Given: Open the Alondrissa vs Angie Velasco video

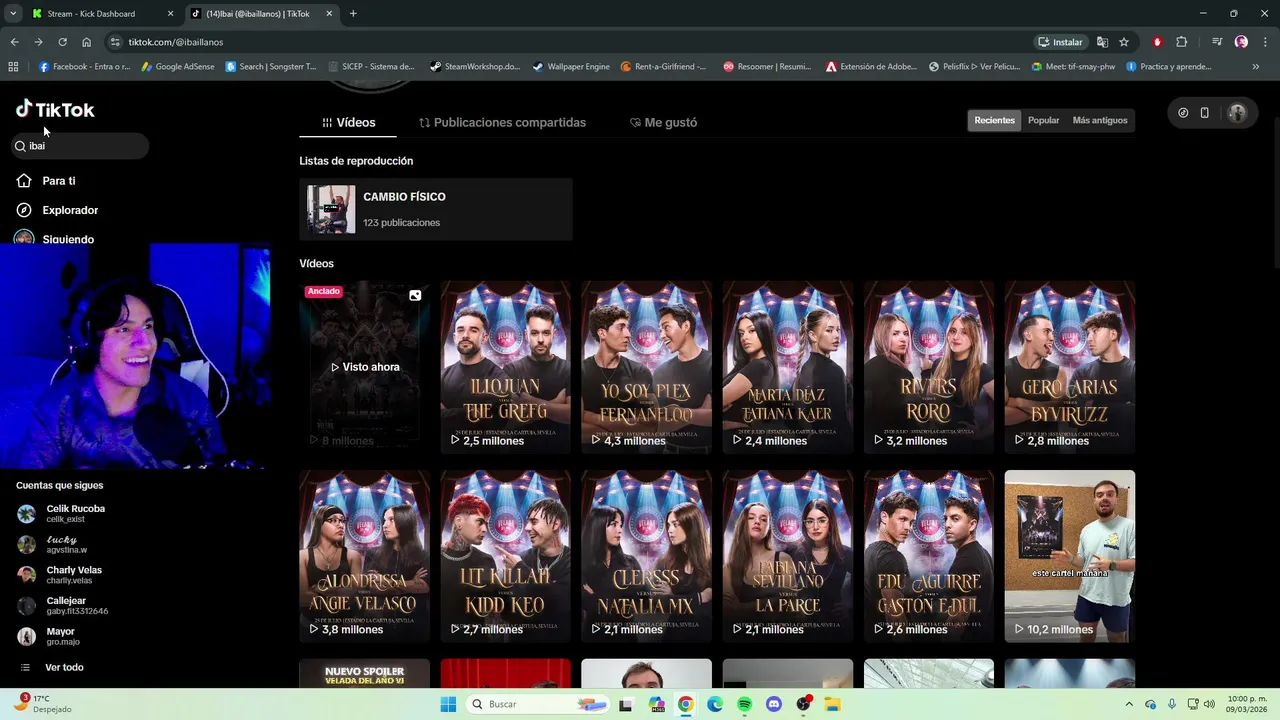Looking at the screenshot, I should [365, 556].
